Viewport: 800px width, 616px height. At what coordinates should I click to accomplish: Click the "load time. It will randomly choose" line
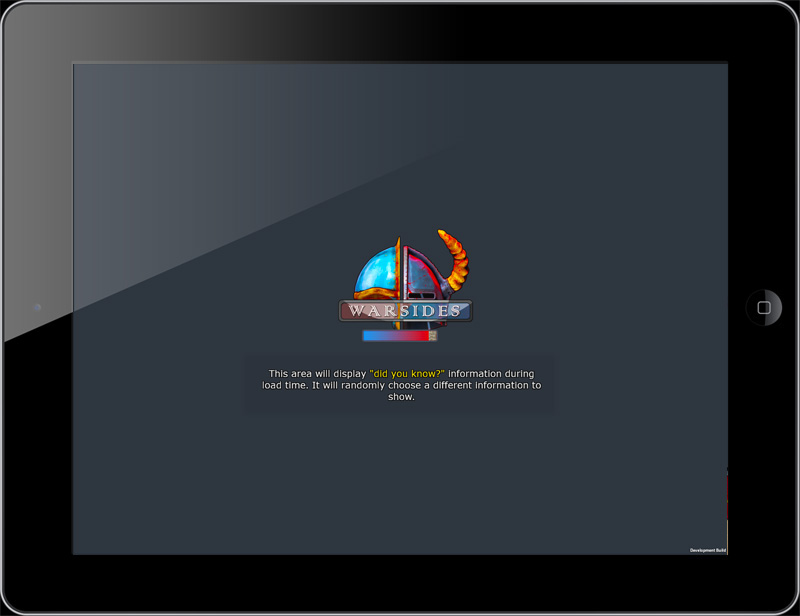click(402, 385)
